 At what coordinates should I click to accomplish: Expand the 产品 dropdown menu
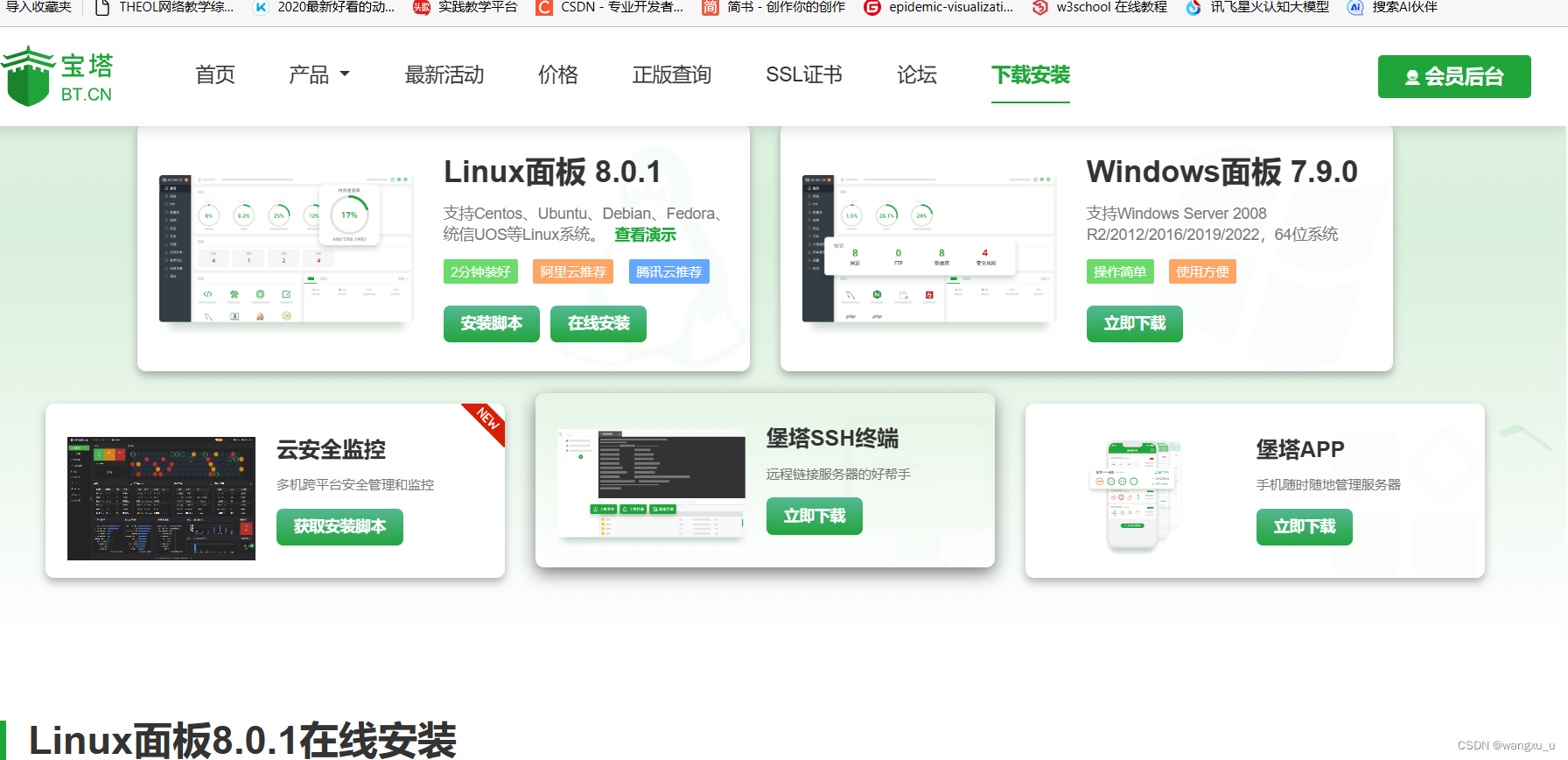319,75
